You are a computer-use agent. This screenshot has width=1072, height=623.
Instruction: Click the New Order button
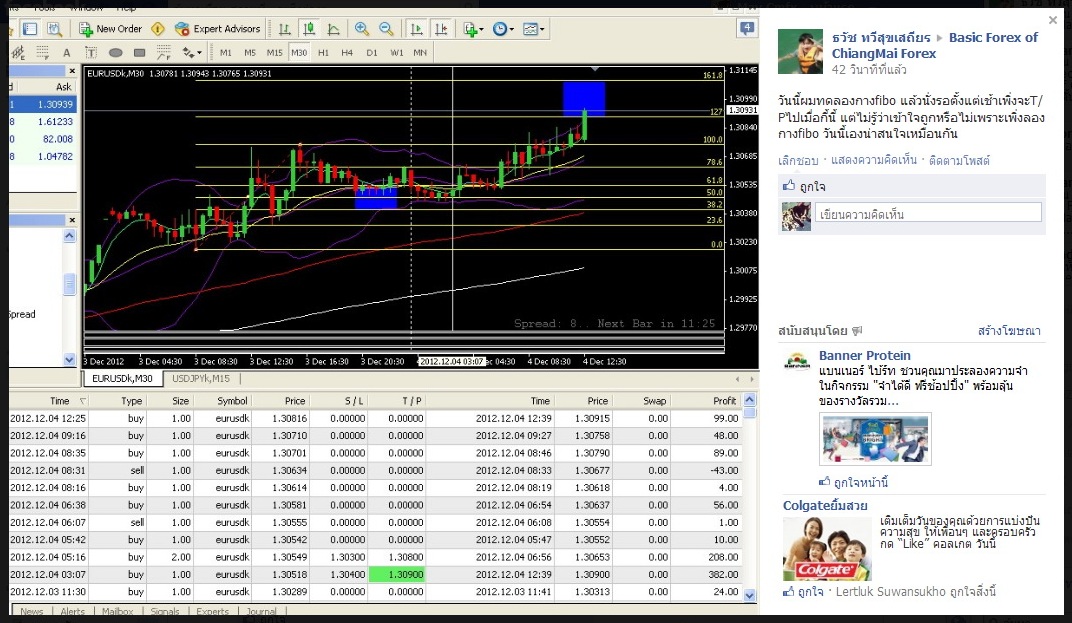[x=111, y=29]
